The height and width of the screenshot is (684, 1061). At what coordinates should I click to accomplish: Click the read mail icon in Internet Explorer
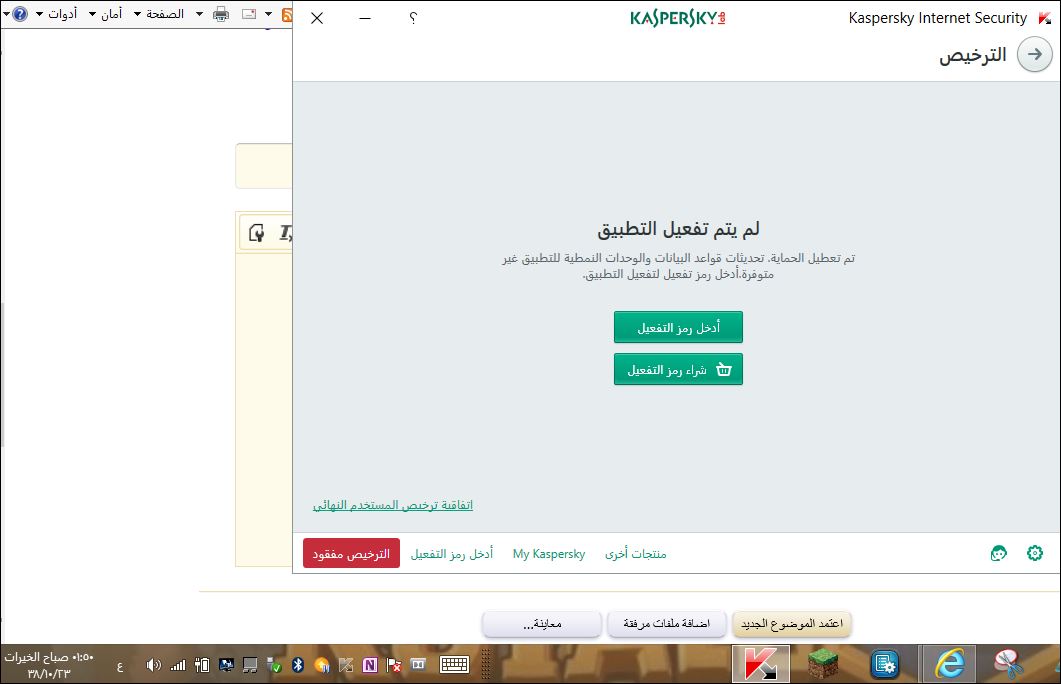tap(249, 14)
